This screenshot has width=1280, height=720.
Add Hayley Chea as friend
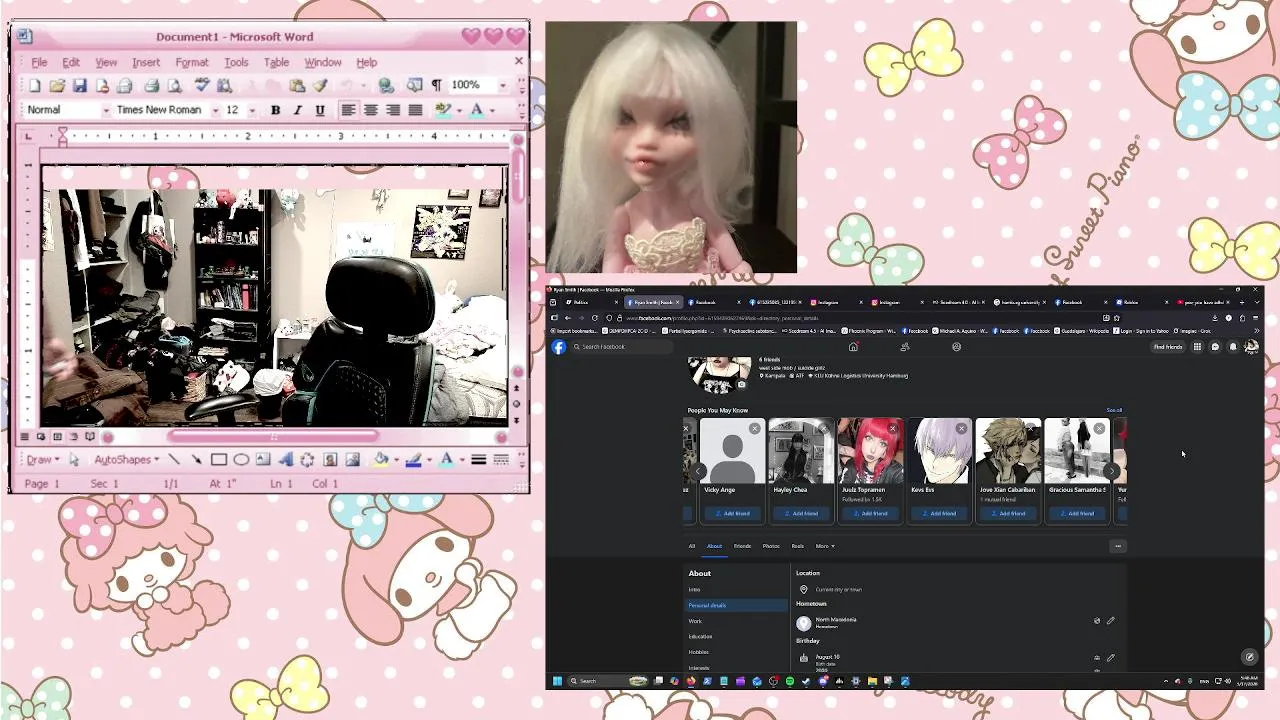click(x=802, y=513)
